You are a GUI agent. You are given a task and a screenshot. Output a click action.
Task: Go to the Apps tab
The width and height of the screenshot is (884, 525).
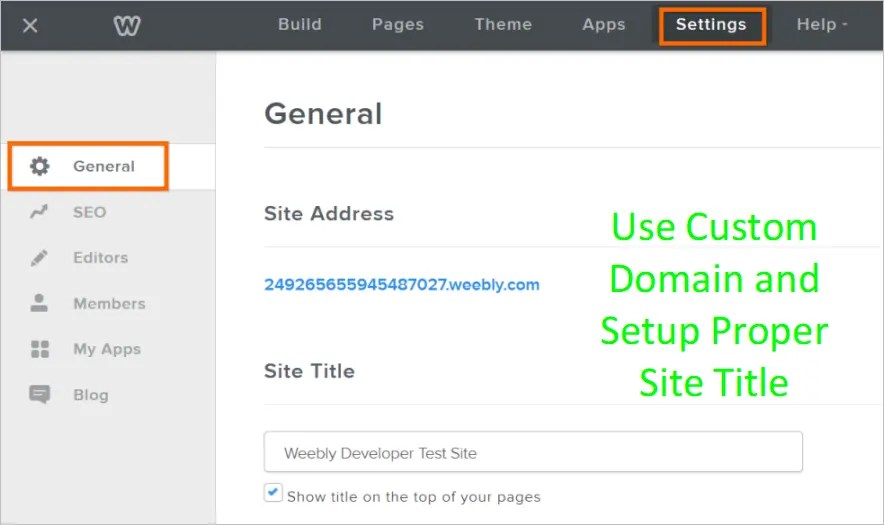pyautogui.click(x=604, y=24)
